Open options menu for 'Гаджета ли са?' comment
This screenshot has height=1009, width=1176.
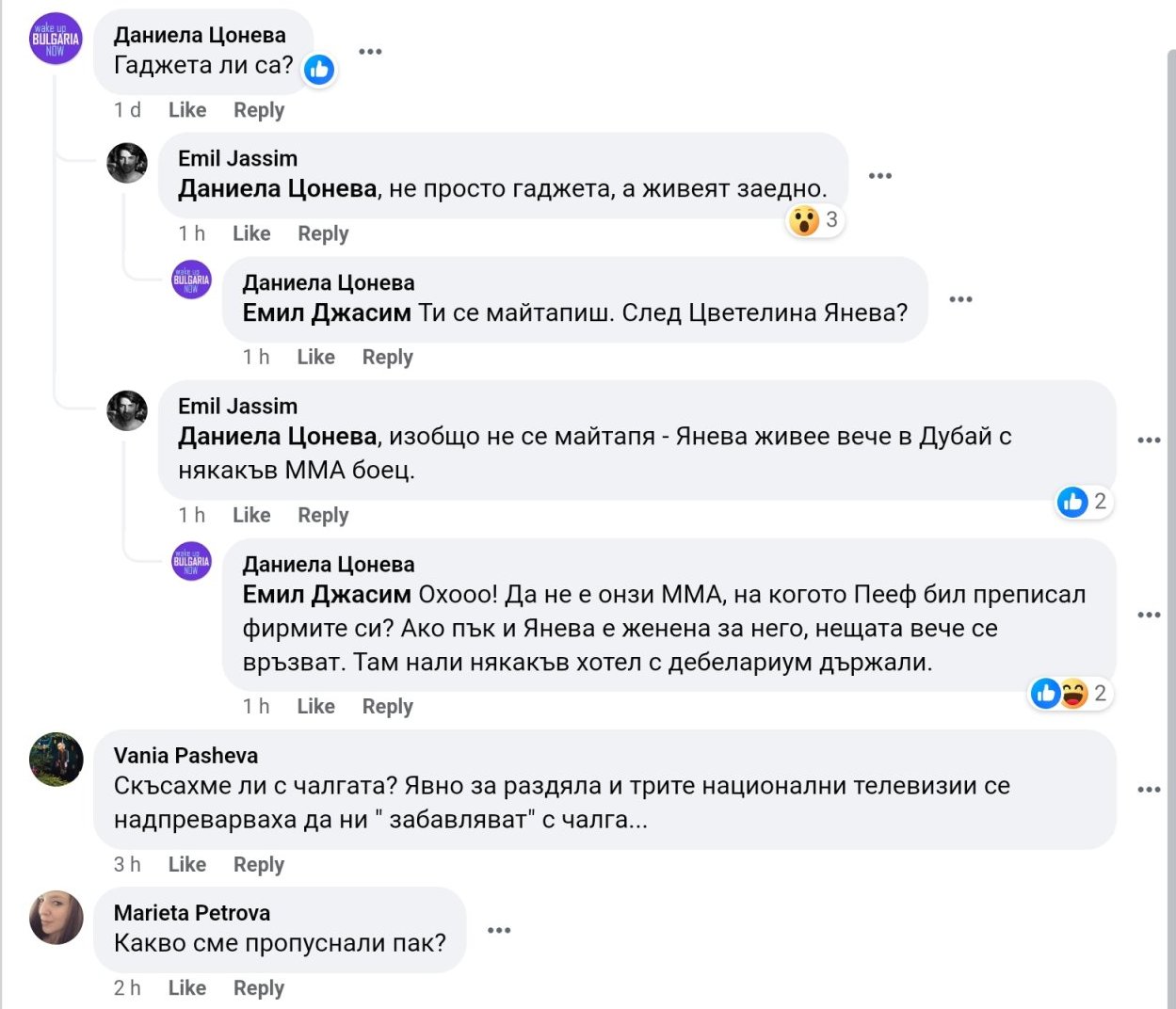[370, 52]
